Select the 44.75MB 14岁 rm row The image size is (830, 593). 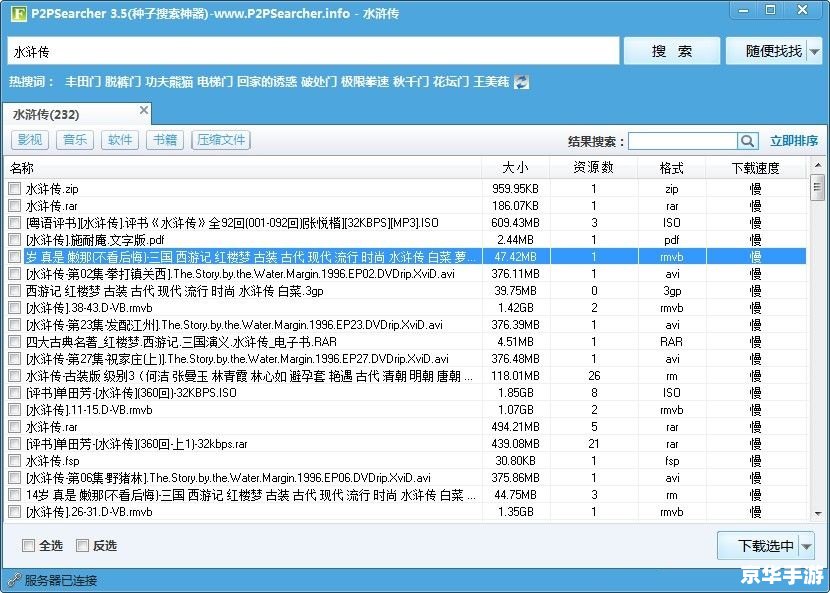[405, 495]
